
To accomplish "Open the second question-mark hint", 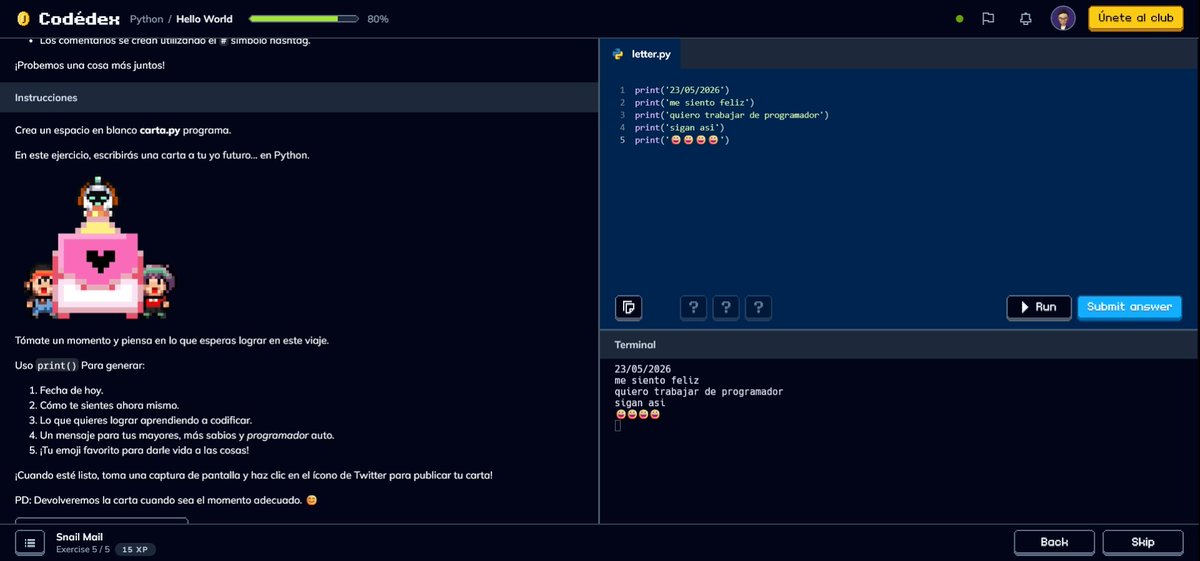I will tap(726, 307).
